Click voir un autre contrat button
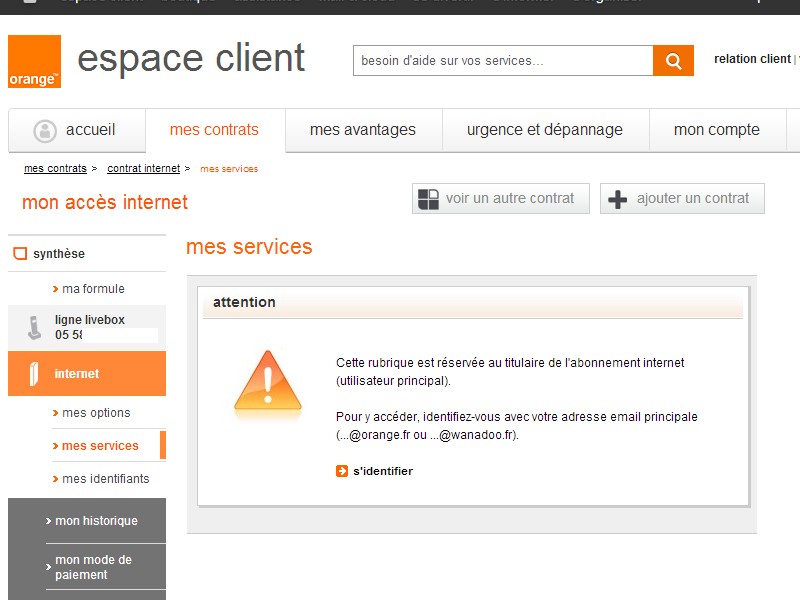The width and height of the screenshot is (800, 600). [x=501, y=198]
